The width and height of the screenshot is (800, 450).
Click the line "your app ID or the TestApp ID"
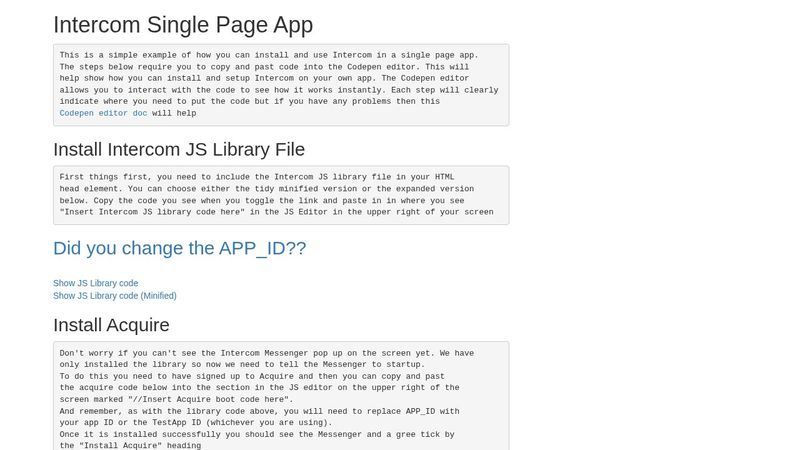click(195, 422)
